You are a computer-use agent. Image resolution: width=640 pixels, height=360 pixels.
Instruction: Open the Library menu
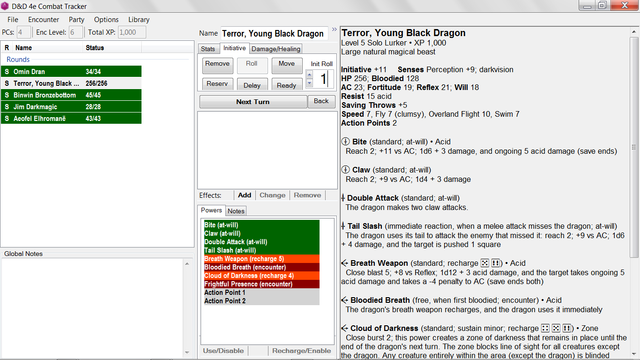[x=139, y=20]
